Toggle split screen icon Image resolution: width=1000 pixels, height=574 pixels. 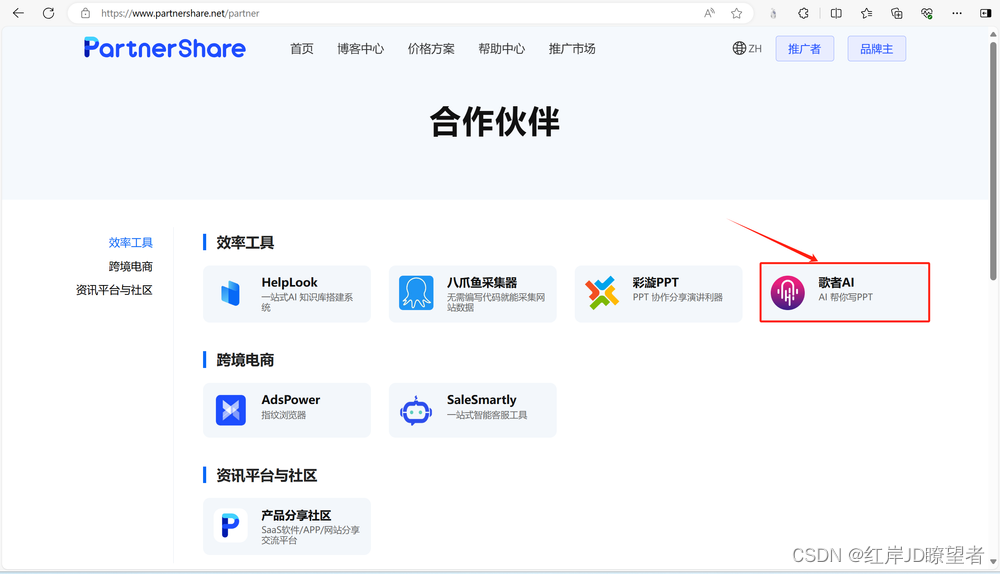tap(836, 13)
